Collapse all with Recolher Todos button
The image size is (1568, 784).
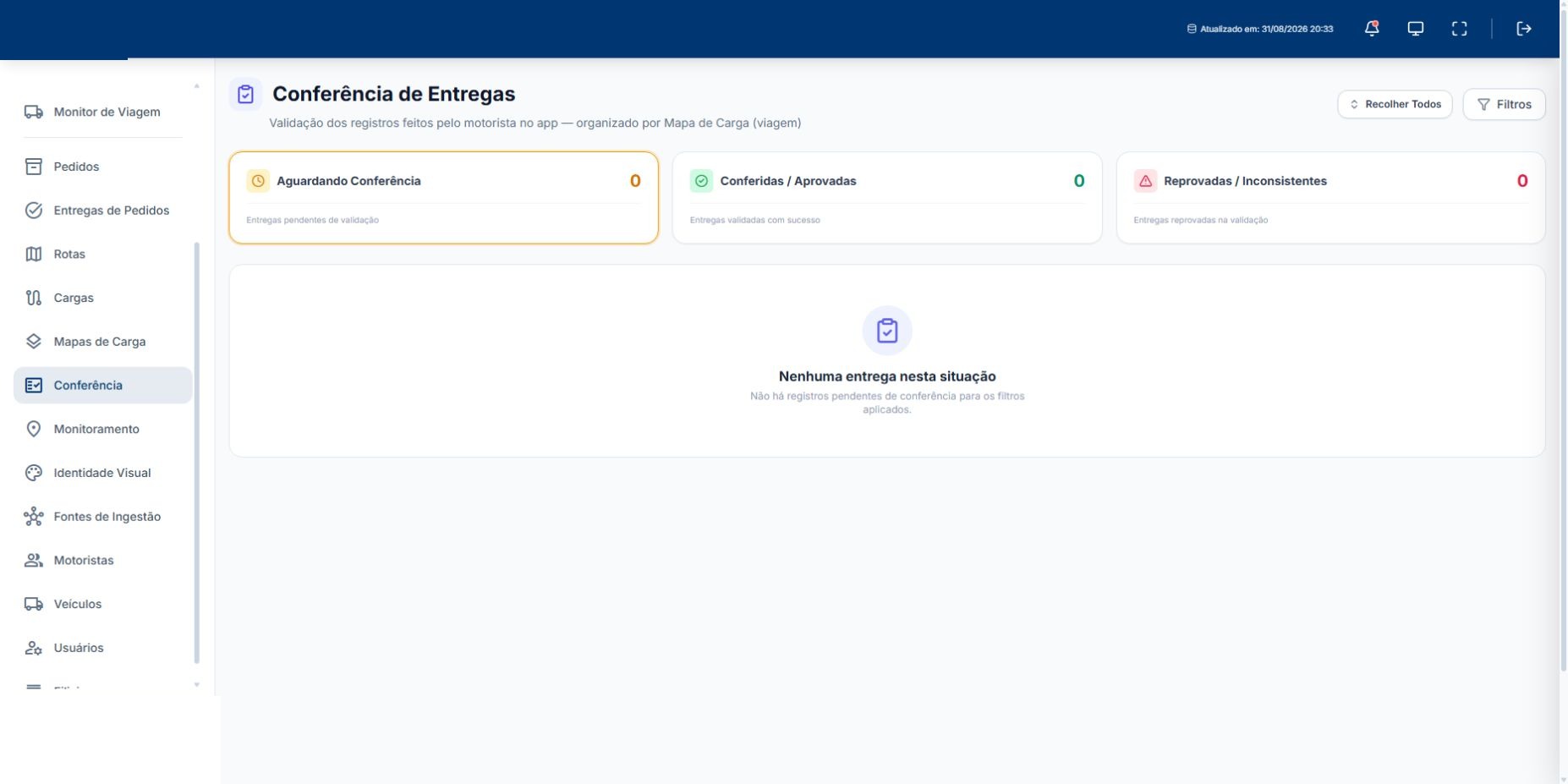(1395, 104)
